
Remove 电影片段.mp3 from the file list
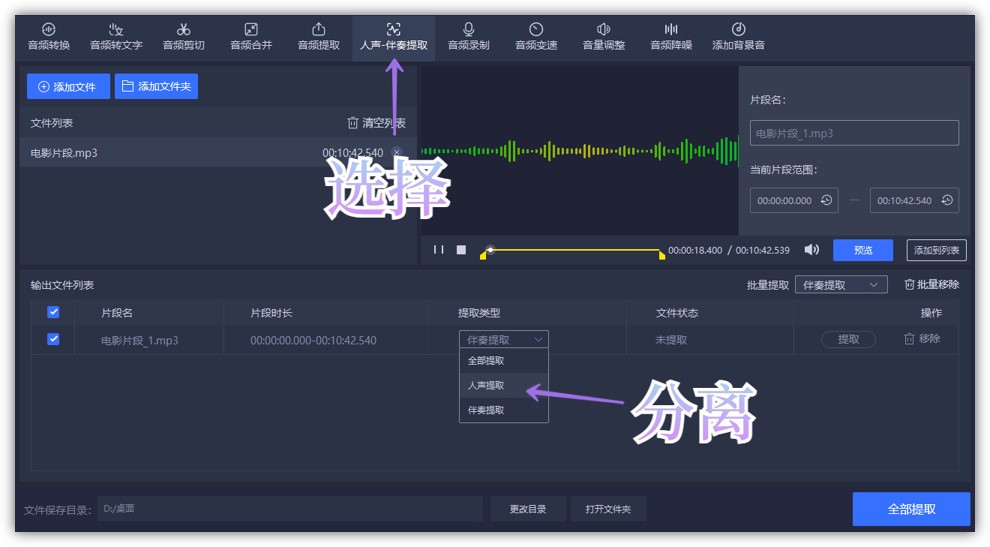396,153
